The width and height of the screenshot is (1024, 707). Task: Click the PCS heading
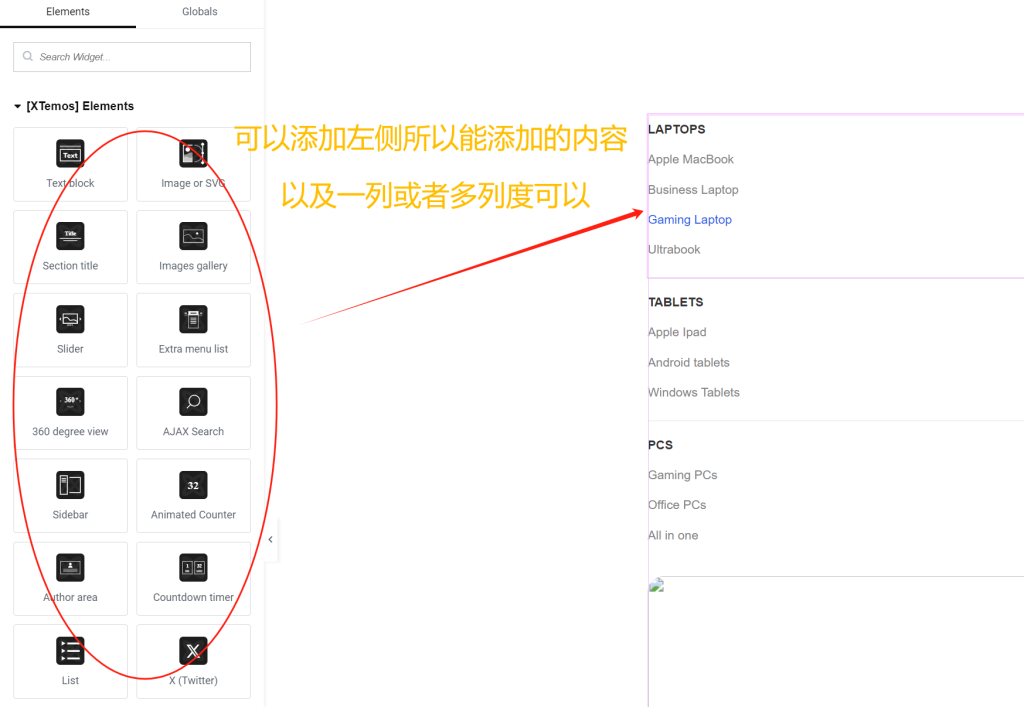(x=660, y=445)
